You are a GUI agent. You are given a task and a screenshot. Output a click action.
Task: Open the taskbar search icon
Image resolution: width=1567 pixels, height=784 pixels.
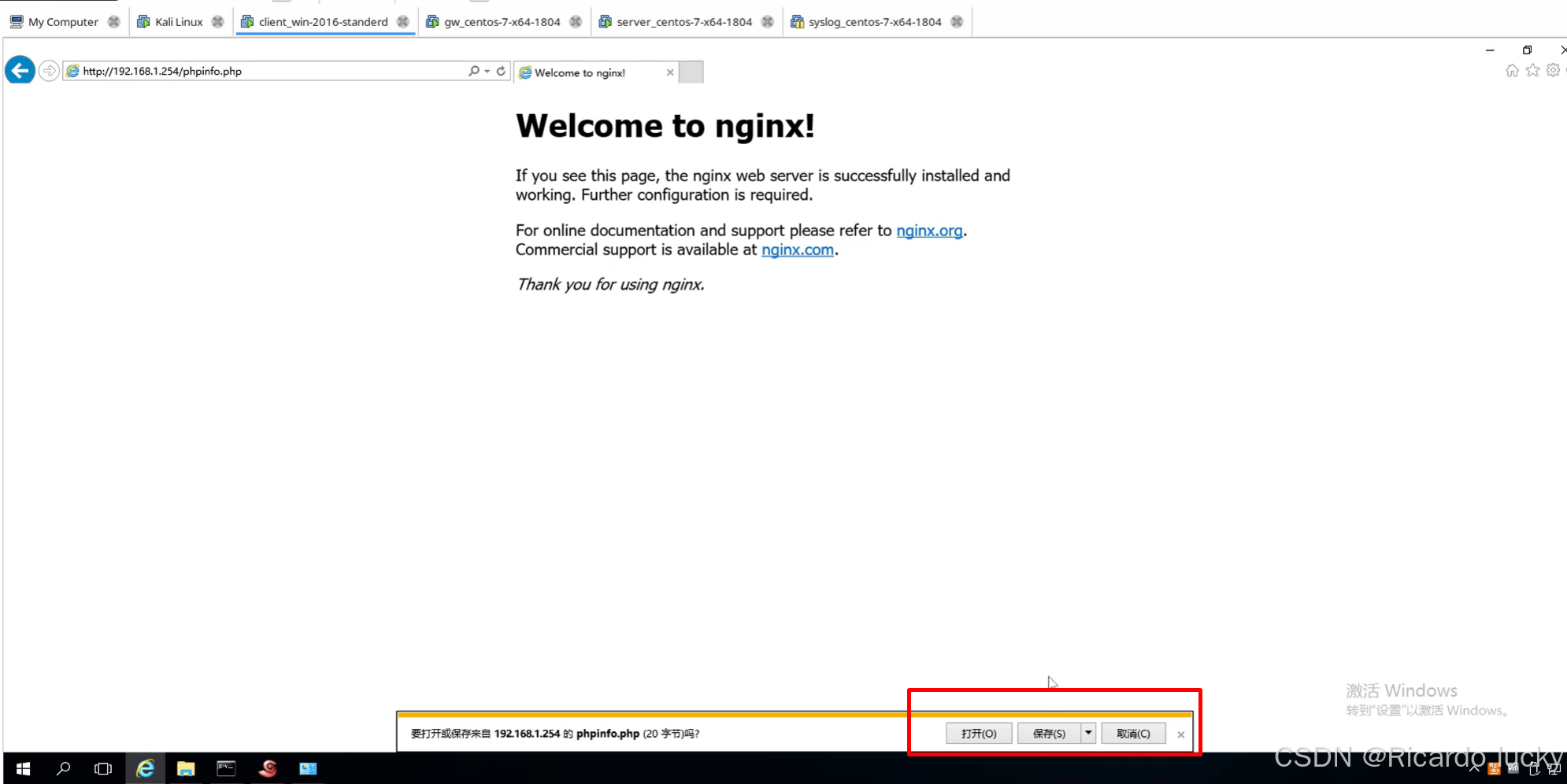[64, 768]
